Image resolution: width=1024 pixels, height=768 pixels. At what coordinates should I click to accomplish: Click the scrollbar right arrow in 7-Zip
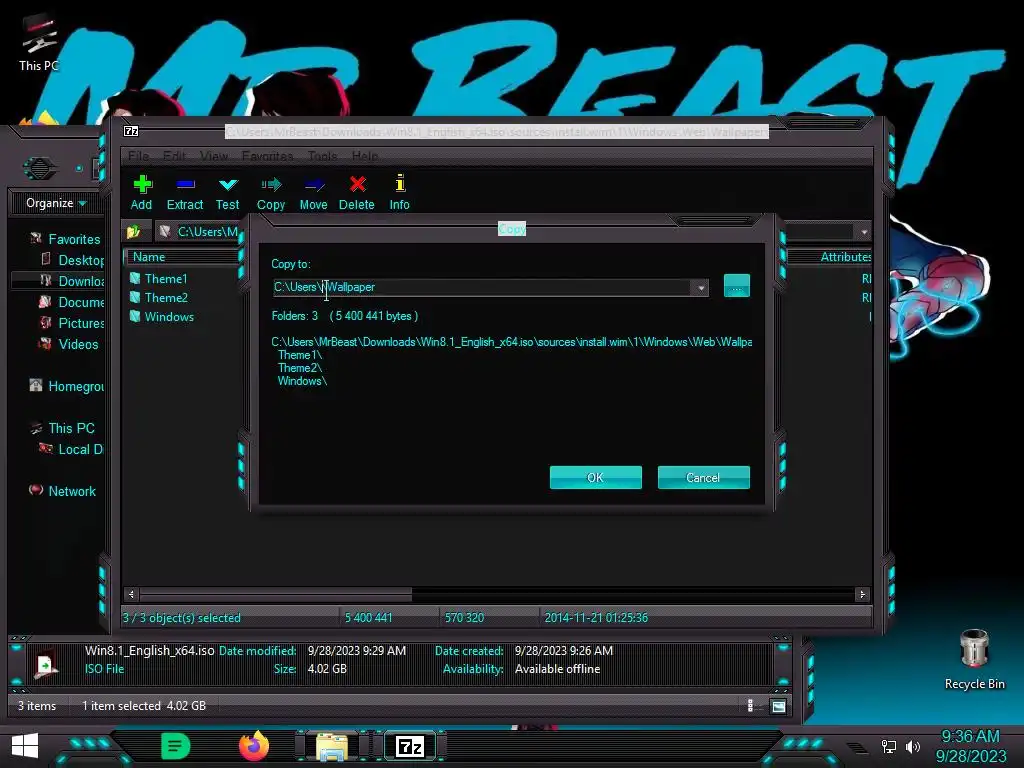tap(862, 594)
